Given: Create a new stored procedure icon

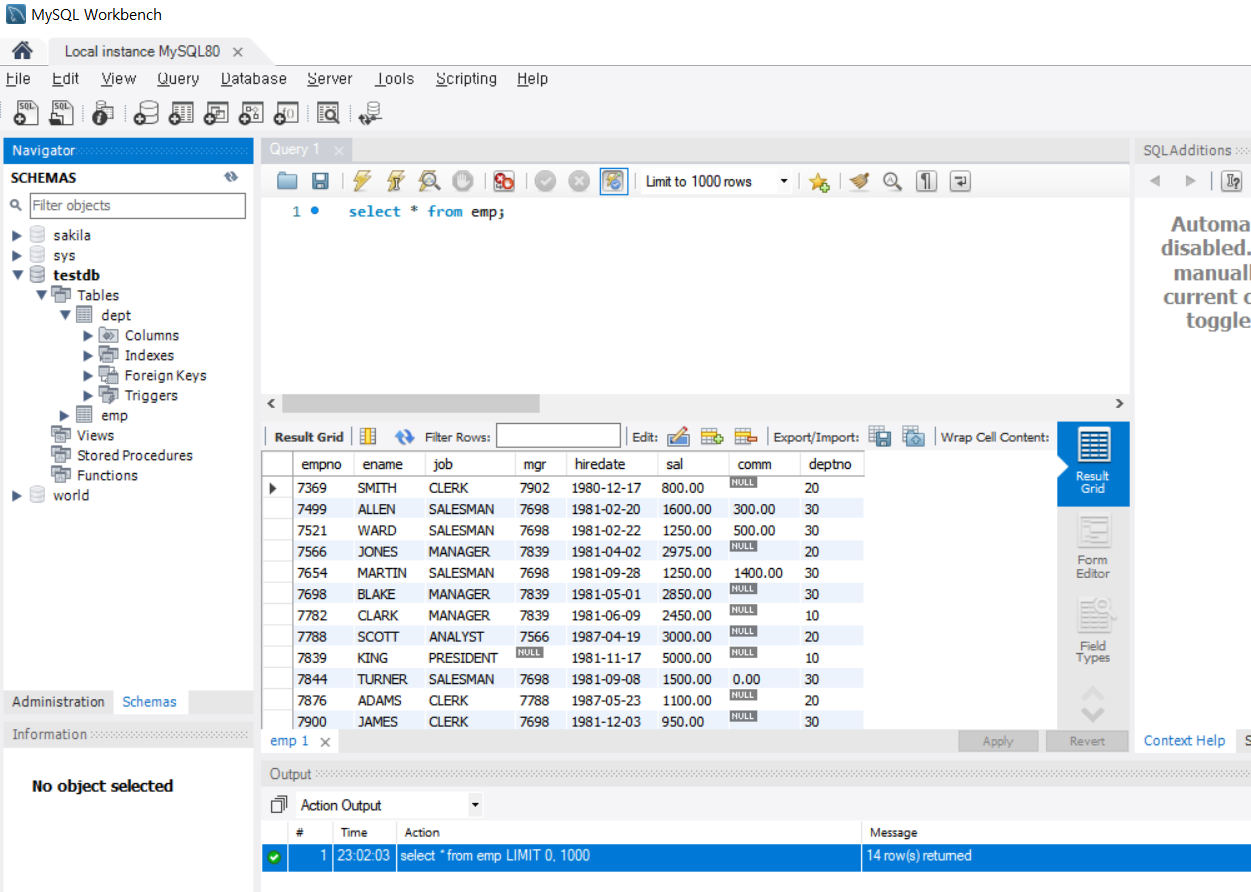Looking at the screenshot, I should [x=251, y=113].
